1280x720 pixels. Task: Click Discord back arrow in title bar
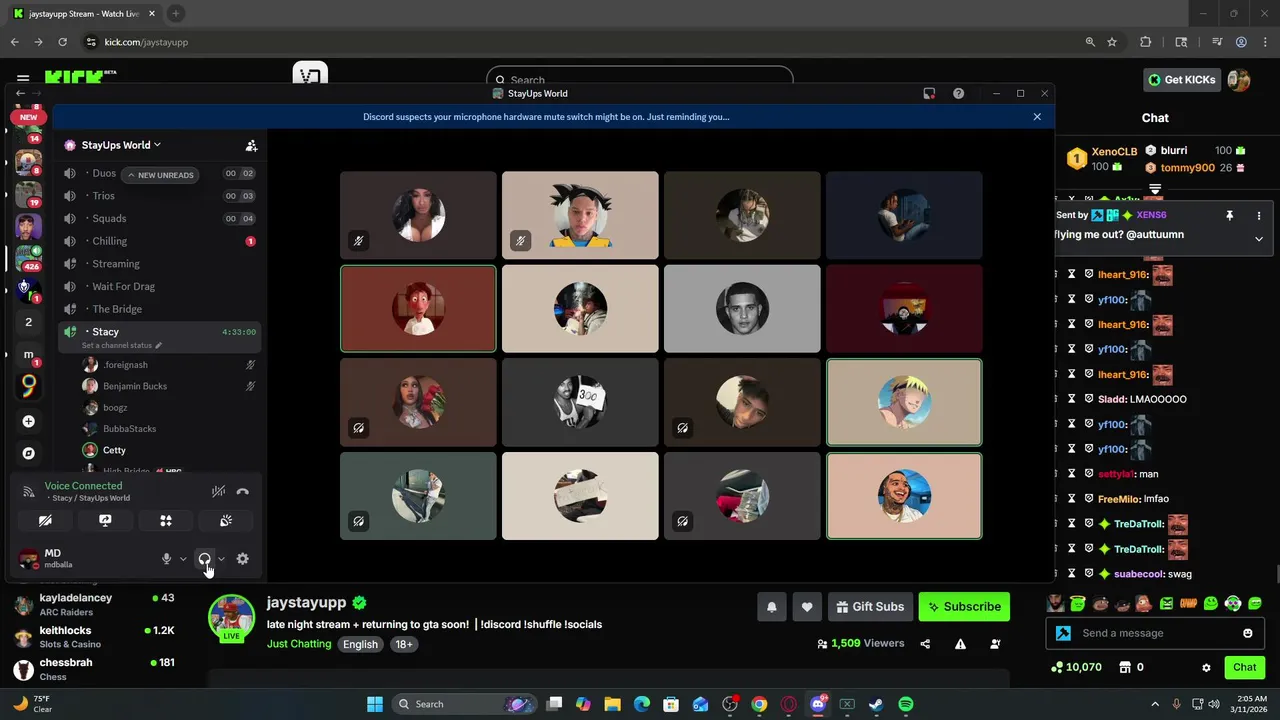click(x=20, y=93)
